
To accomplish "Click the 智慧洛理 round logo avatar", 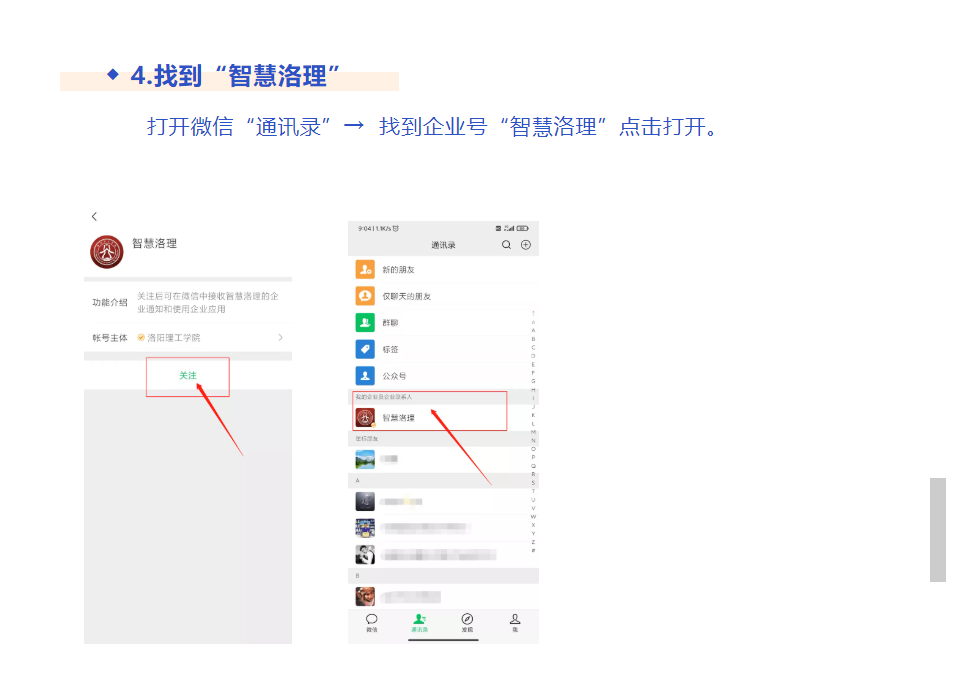I will (107, 252).
